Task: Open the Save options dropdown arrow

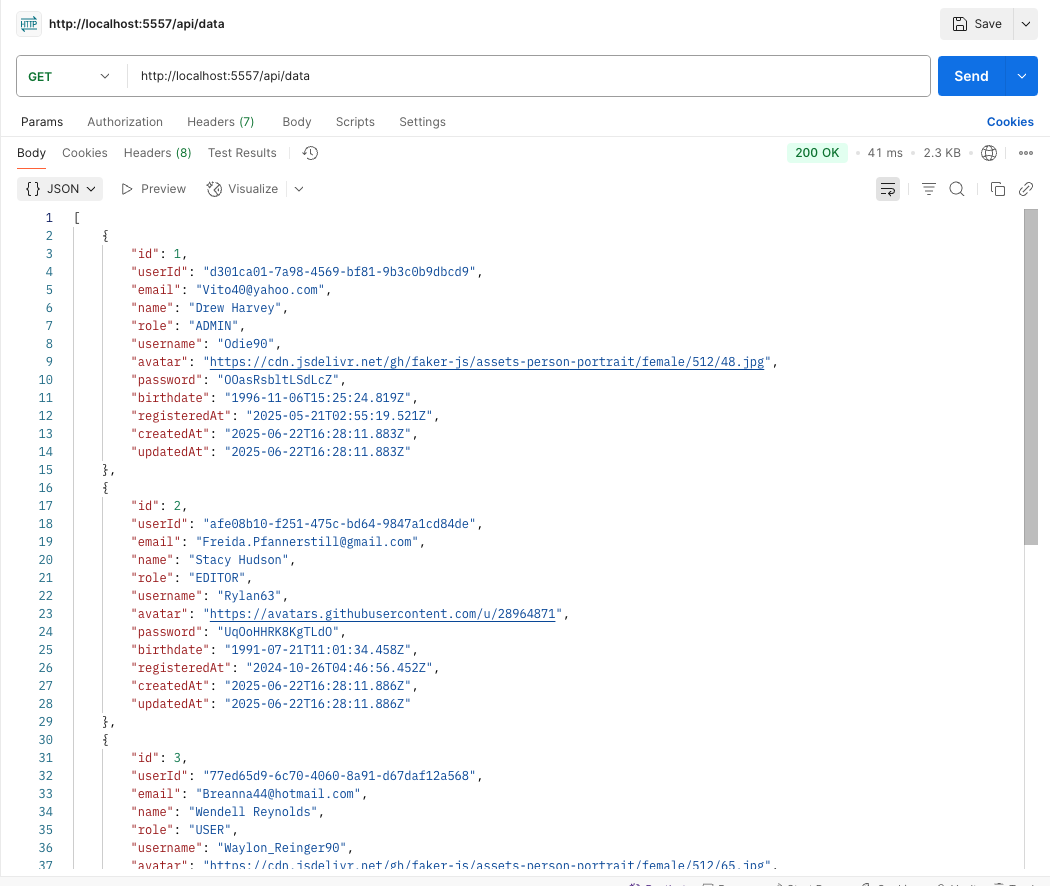Action: click(x=1025, y=24)
